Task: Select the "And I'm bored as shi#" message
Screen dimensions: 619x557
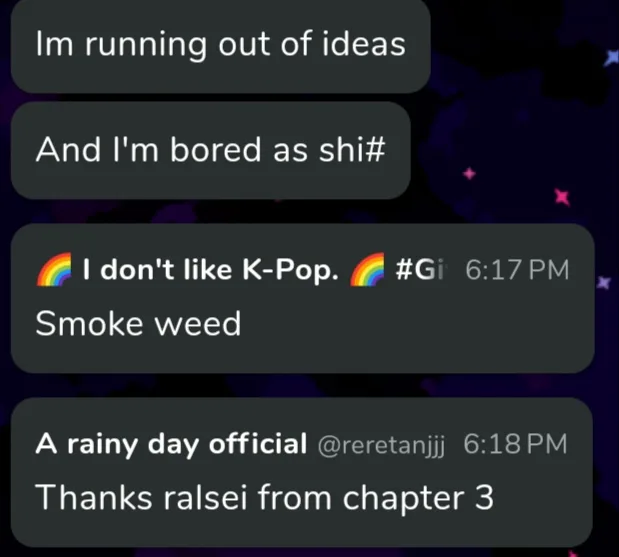Action: (210, 150)
